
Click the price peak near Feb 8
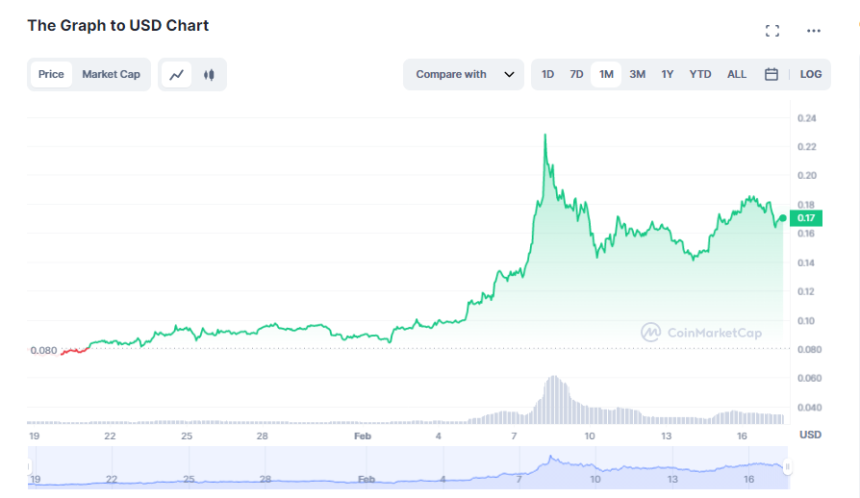545,134
